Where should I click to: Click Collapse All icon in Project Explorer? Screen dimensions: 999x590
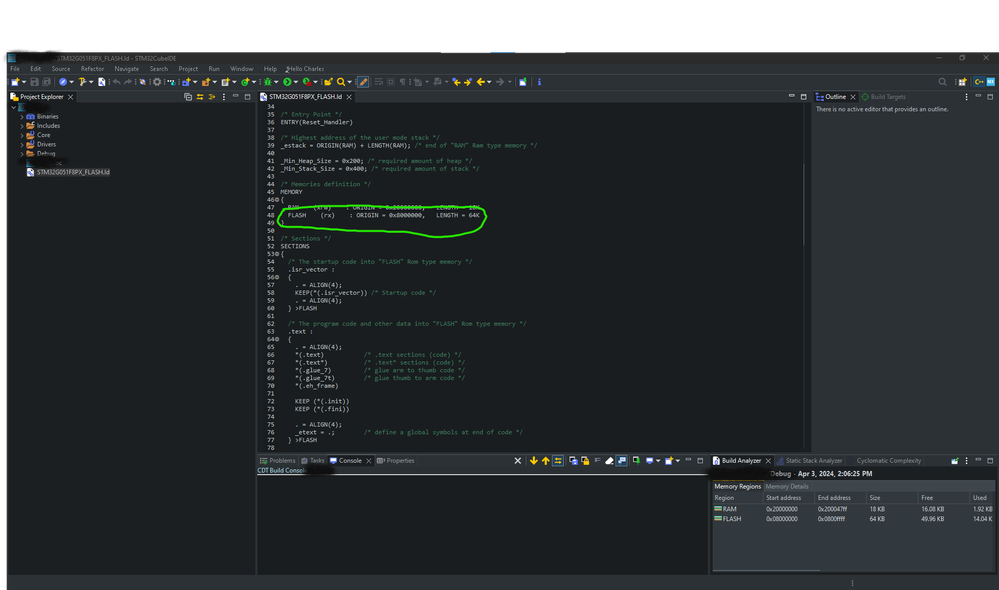[x=188, y=97]
